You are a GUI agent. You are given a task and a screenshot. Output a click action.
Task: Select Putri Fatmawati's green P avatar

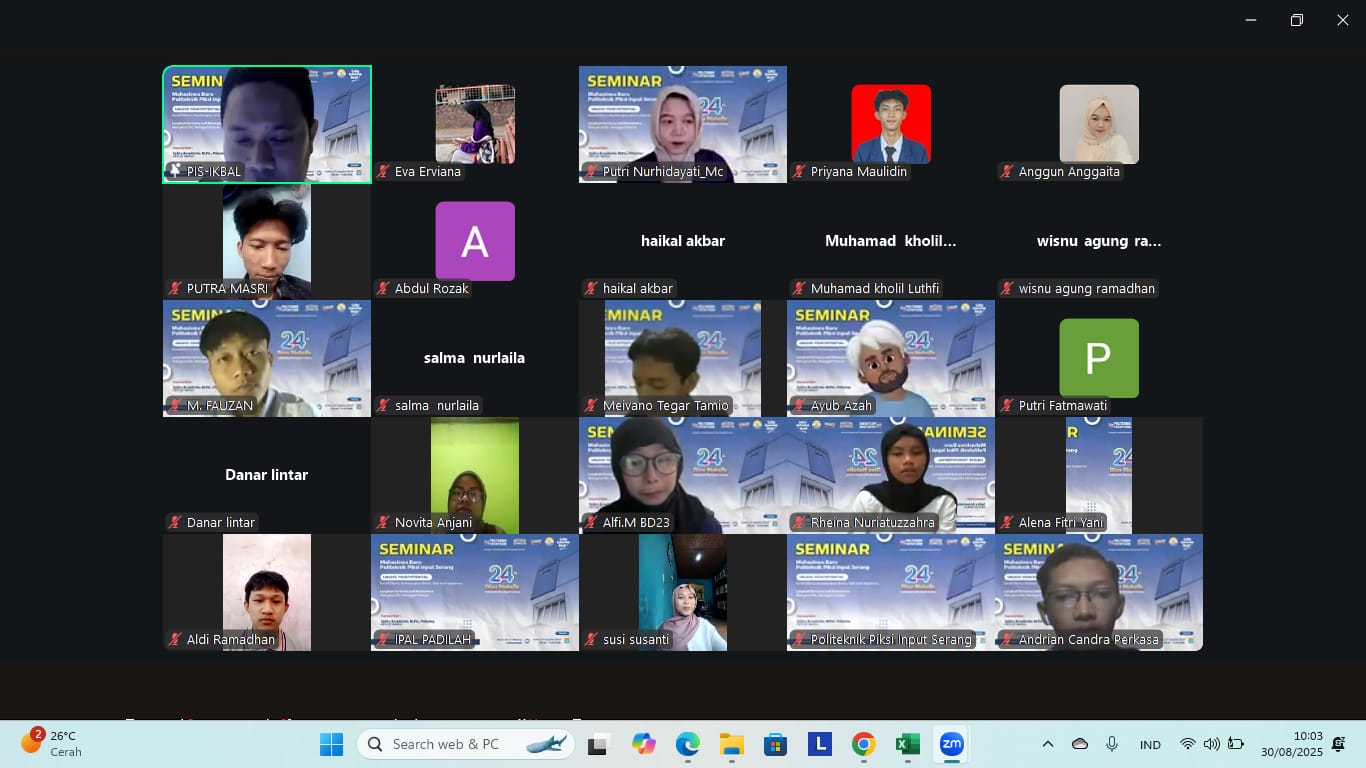pos(1099,358)
